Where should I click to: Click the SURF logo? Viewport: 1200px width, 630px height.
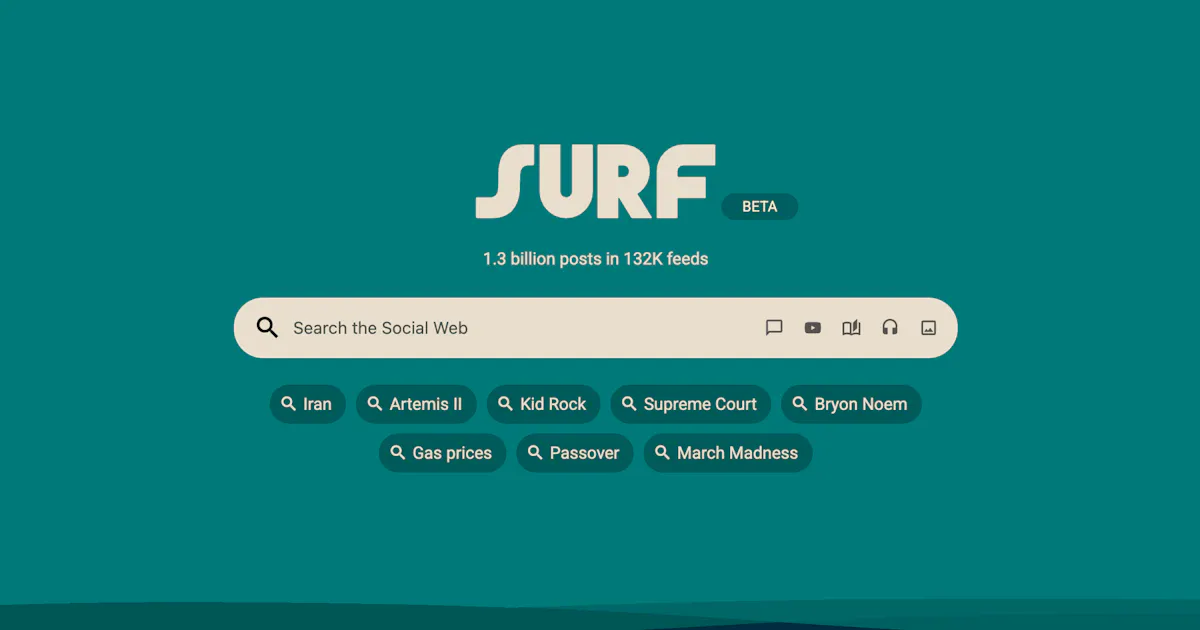click(x=596, y=182)
